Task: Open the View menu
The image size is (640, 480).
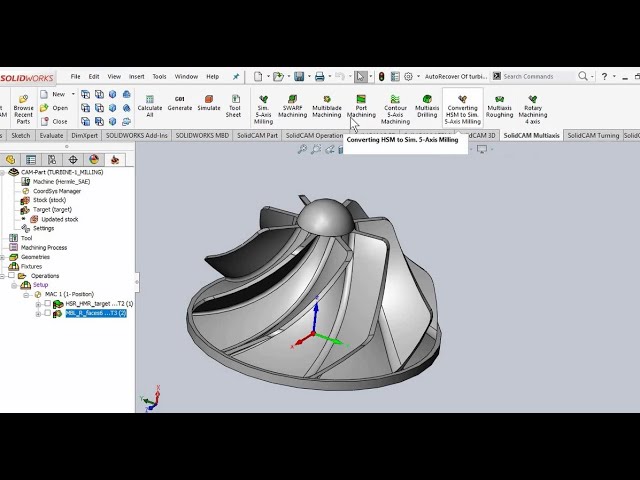Action: pyautogui.click(x=114, y=76)
